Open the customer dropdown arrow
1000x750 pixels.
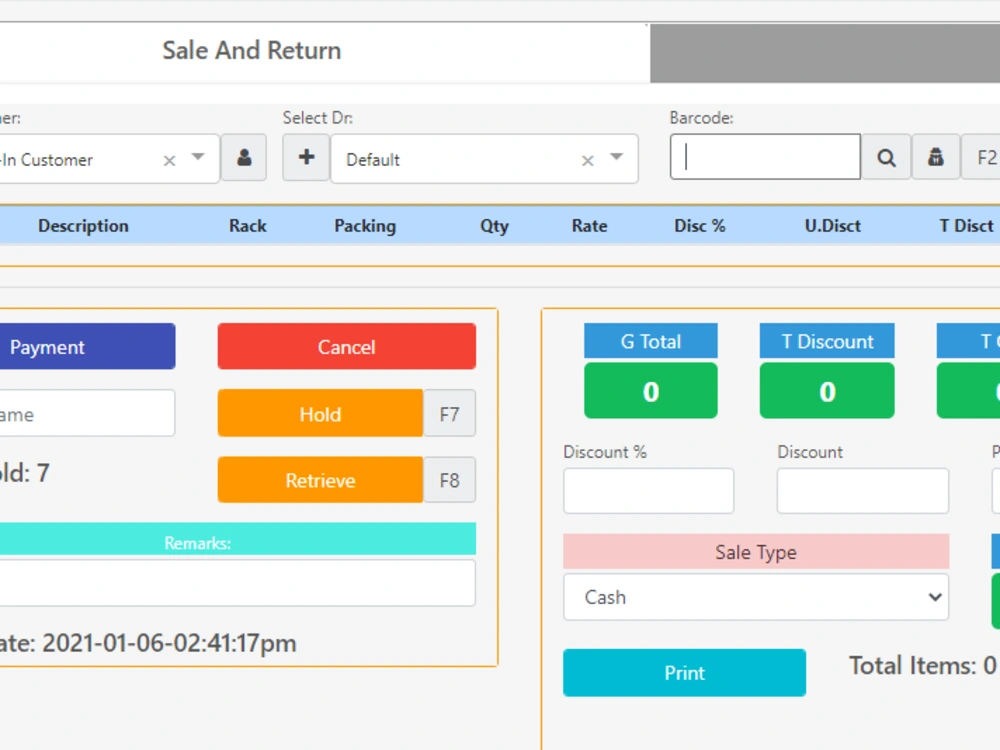[x=198, y=157]
